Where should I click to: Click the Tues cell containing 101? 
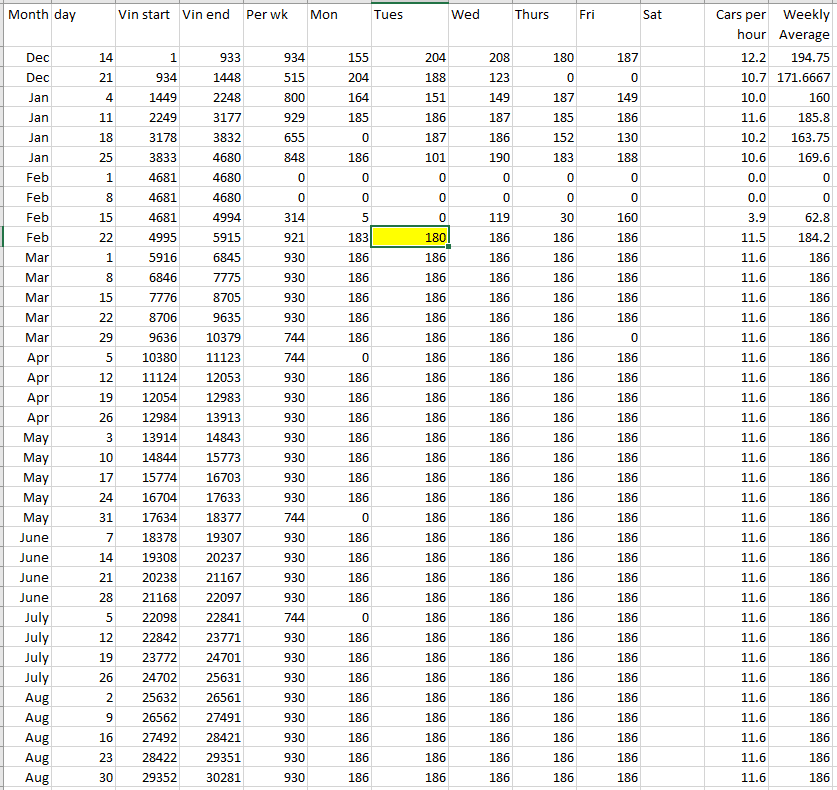[409, 158]
